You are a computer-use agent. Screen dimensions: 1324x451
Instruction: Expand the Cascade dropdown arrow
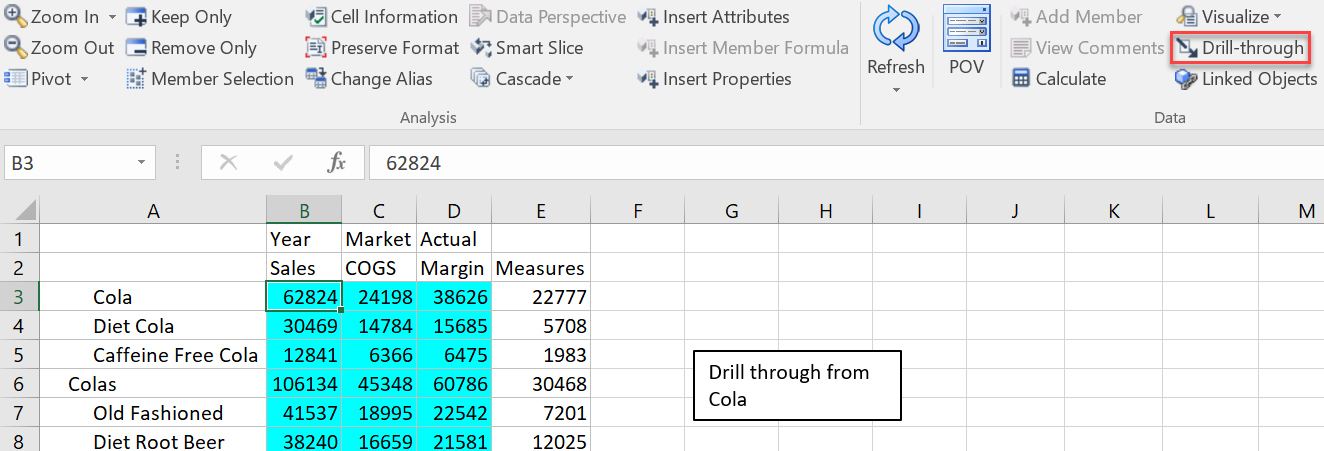569,79
